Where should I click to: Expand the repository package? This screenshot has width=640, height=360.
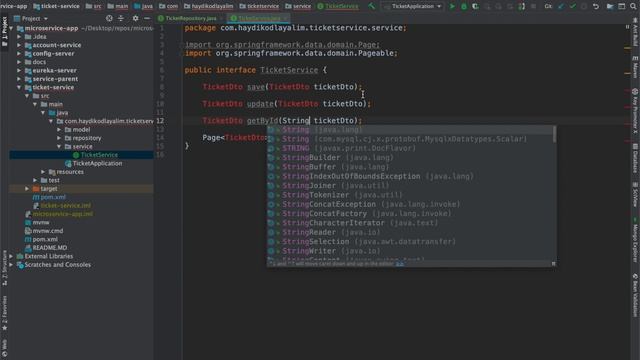59,138
